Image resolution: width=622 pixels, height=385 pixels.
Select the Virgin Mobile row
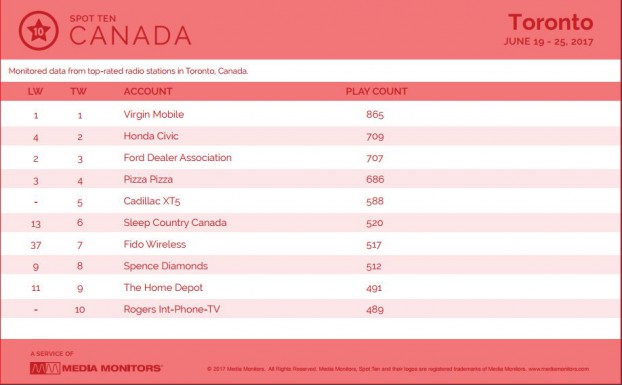311,115
